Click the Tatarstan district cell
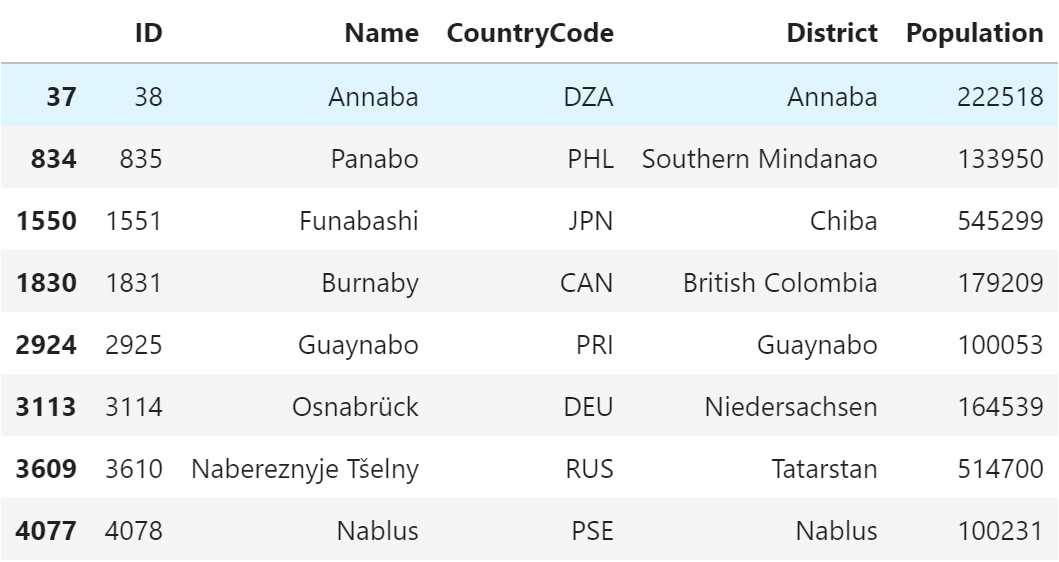Image resolution: width=1059 pixels, height=562 pixels. [826, 469]
